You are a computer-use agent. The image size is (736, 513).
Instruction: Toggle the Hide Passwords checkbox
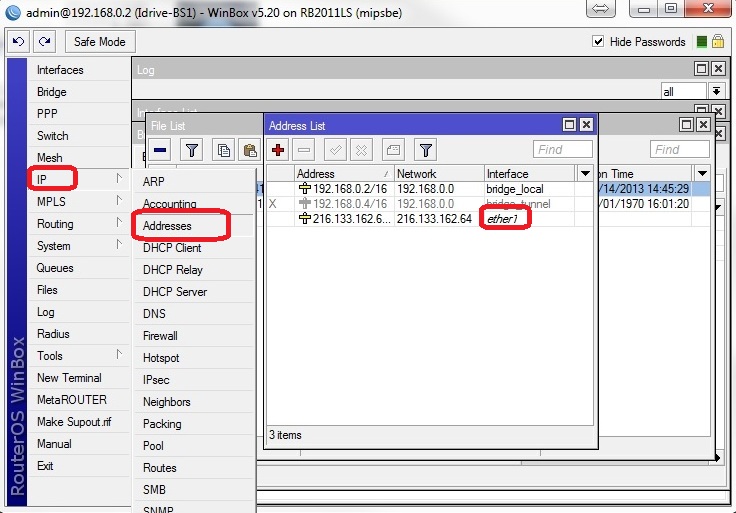[x=598, y=42]
